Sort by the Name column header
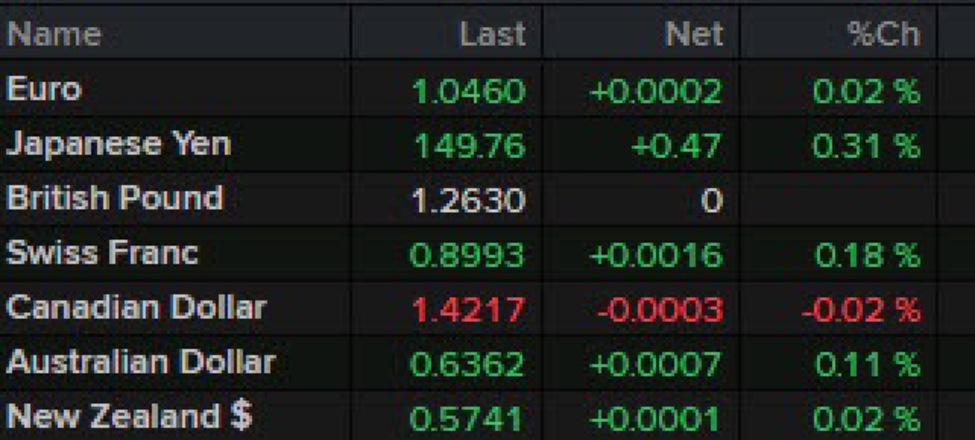975x440 pixels. pyautogui.click(x=54, y=34)
